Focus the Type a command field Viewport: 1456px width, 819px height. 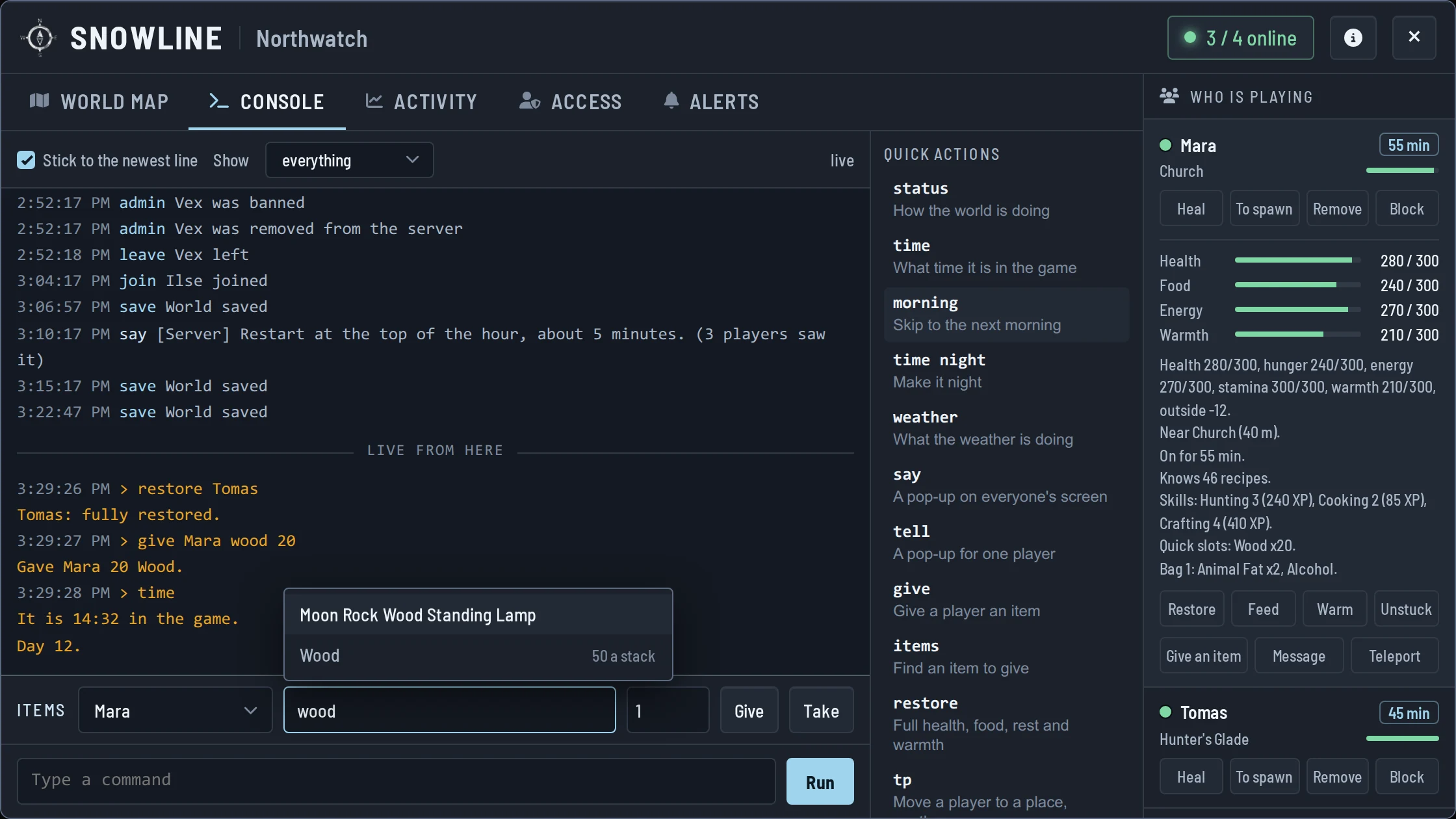(x=396, y=780)
